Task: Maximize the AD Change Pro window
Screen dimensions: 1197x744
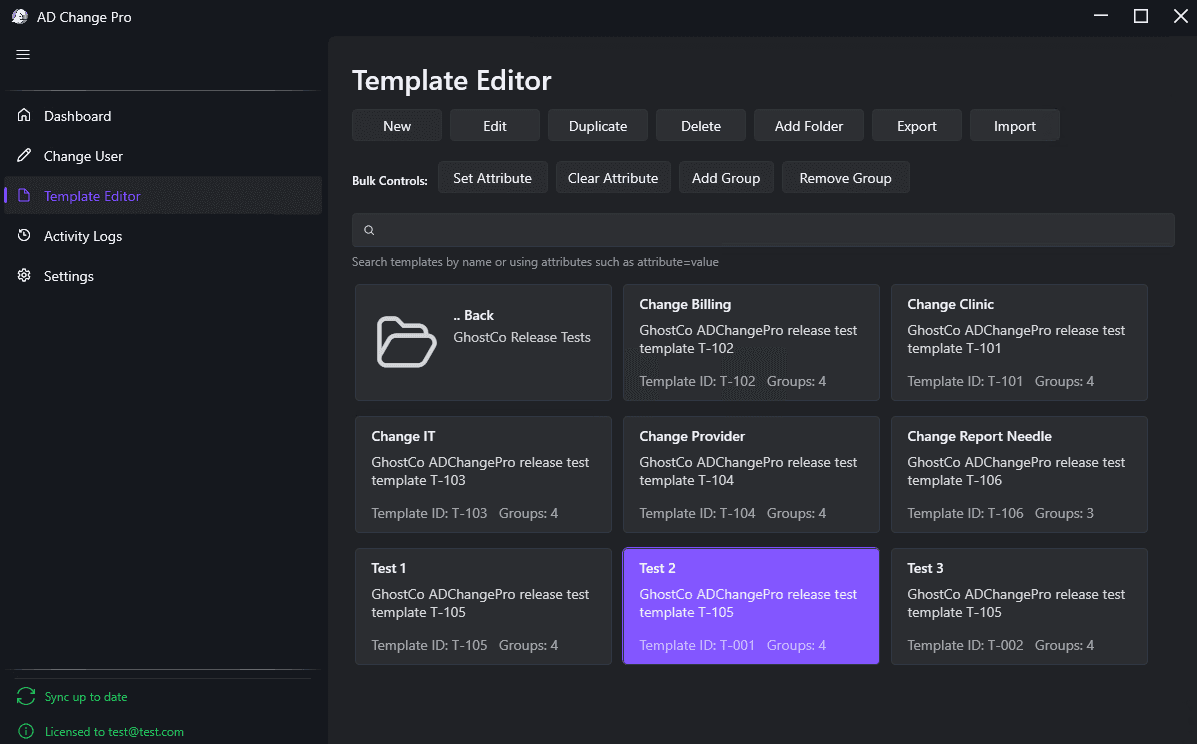Action: click(x=1141, y=16)
